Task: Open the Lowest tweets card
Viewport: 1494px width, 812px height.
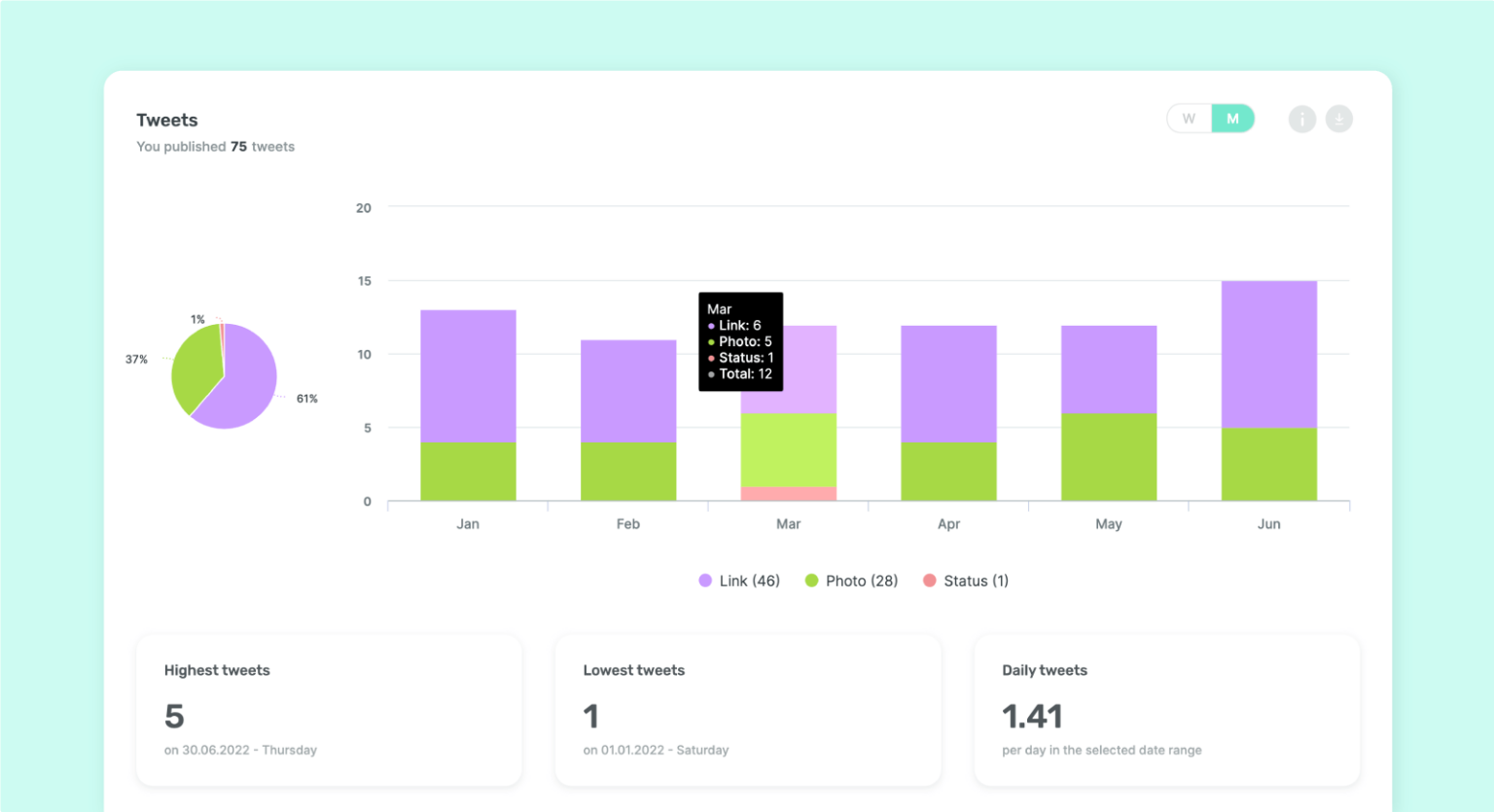Action: click(747, 709)
